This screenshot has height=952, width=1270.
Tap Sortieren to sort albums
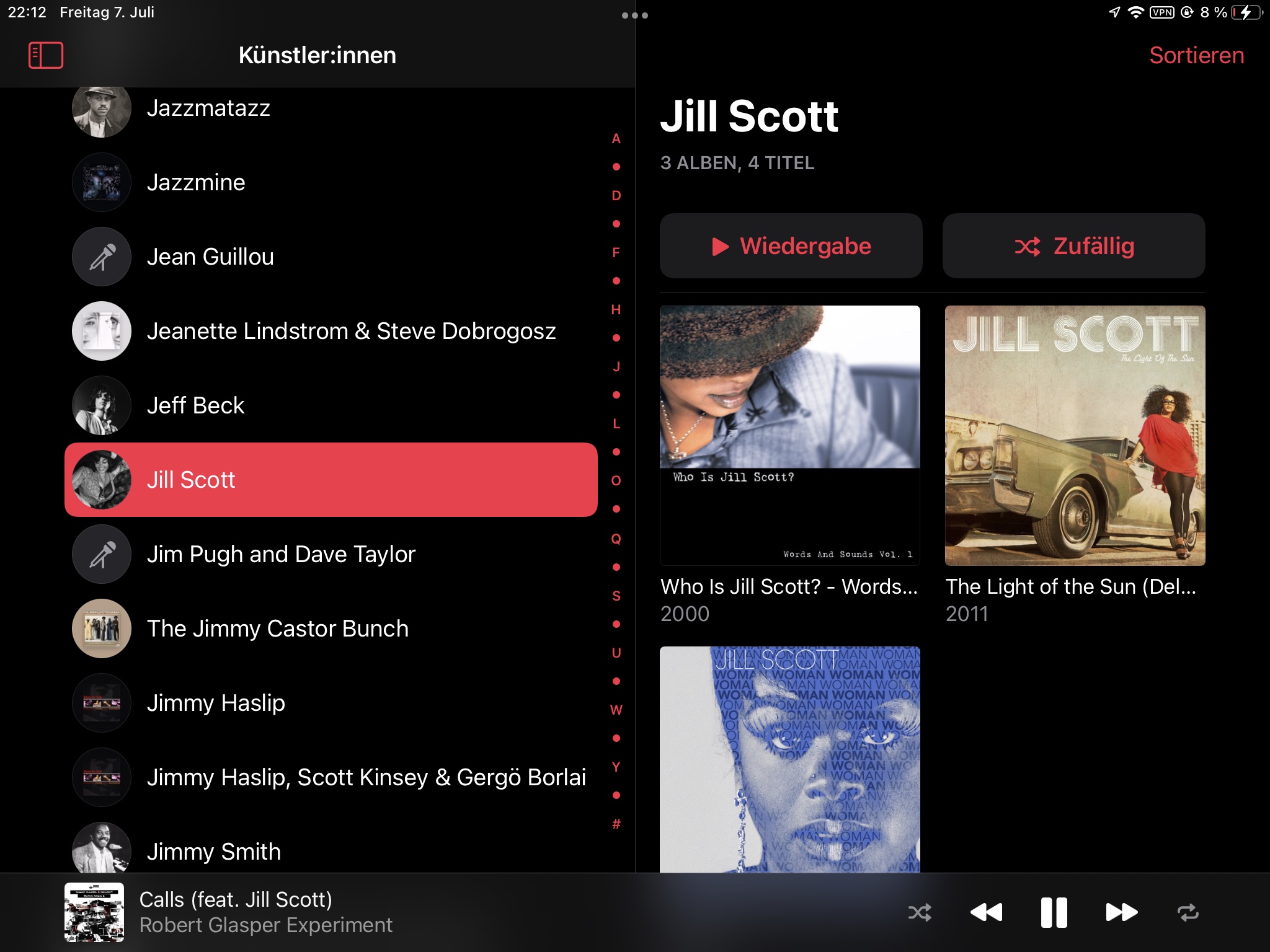tap(1196, 55)
